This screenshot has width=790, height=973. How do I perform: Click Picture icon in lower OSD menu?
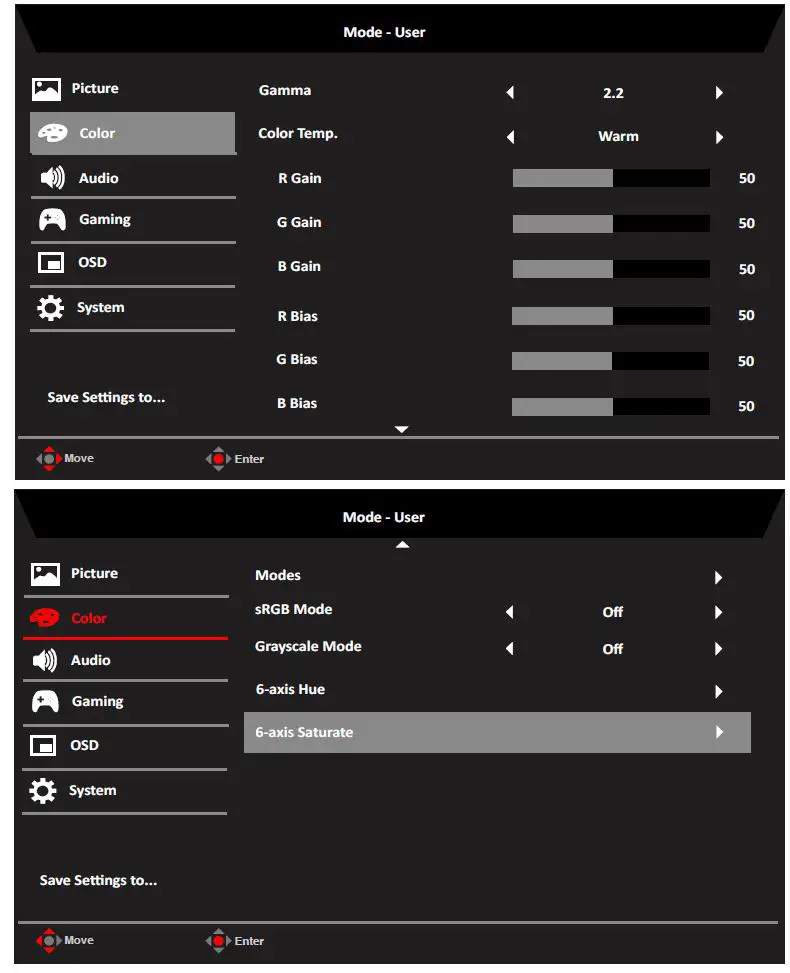pyautogui.click(x=45, y=574)
